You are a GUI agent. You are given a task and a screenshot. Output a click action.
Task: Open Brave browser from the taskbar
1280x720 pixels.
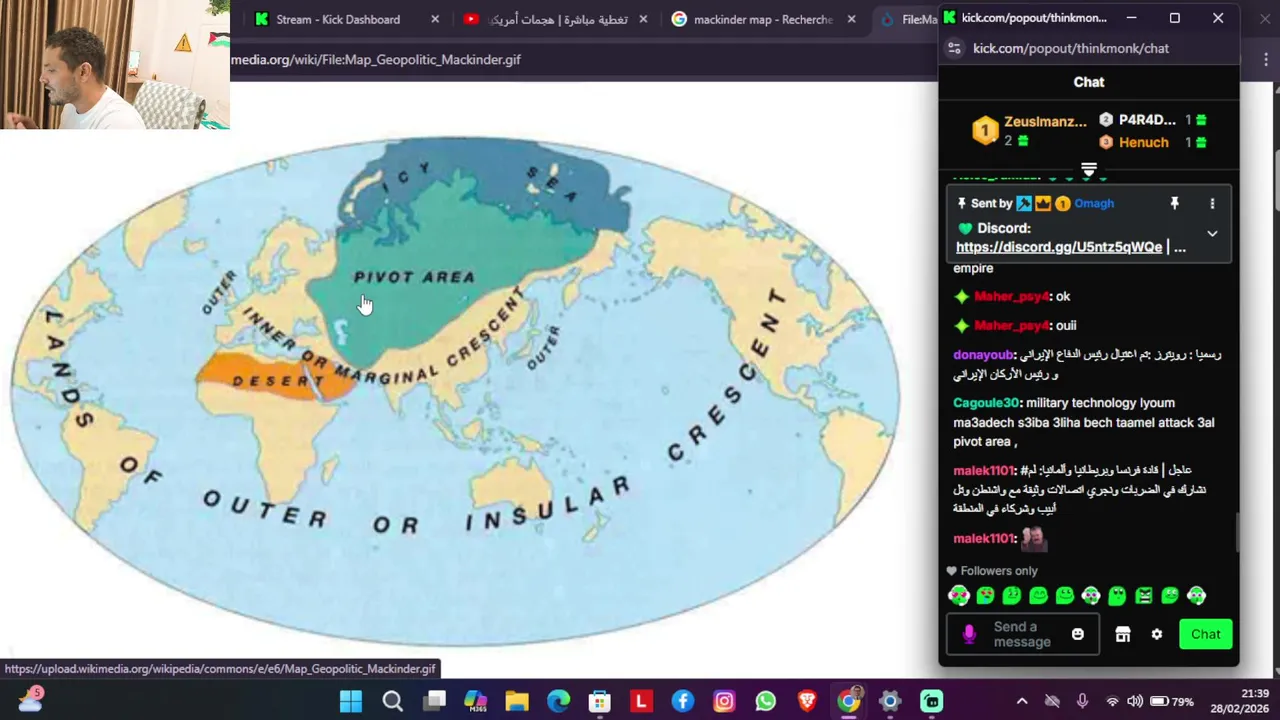click(807, 701)
